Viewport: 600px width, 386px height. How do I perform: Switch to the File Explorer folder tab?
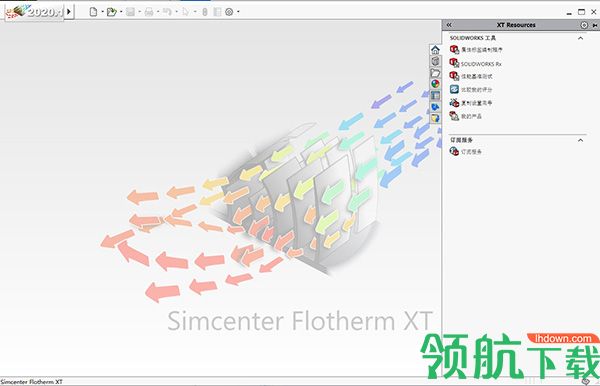[435, 73]
